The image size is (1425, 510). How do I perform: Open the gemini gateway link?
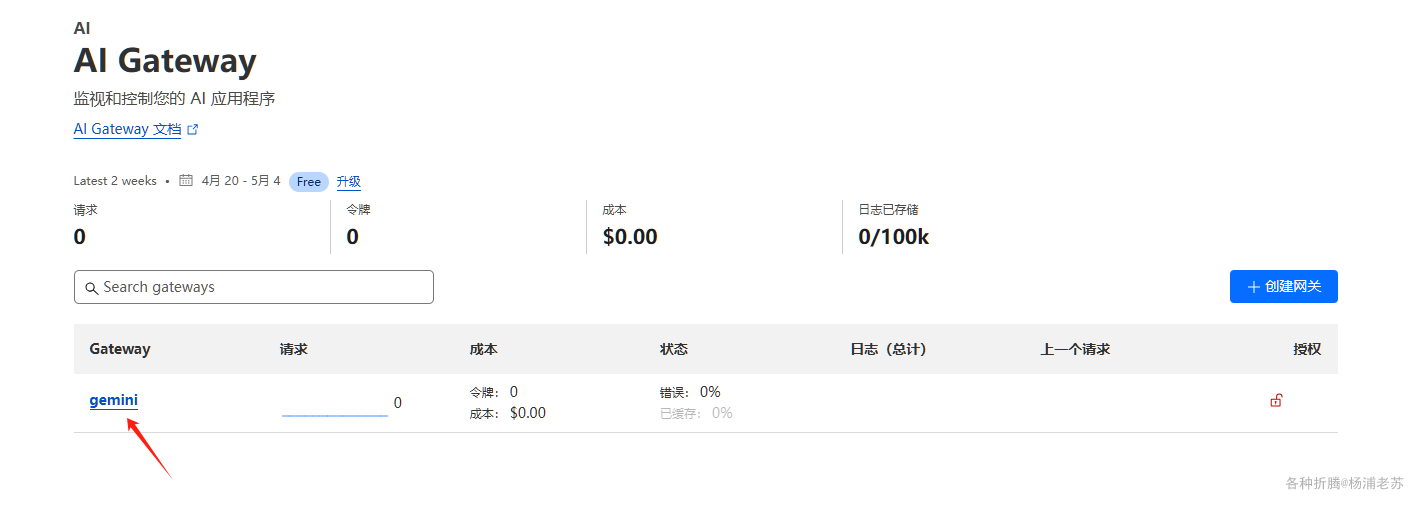coord(113,400)
